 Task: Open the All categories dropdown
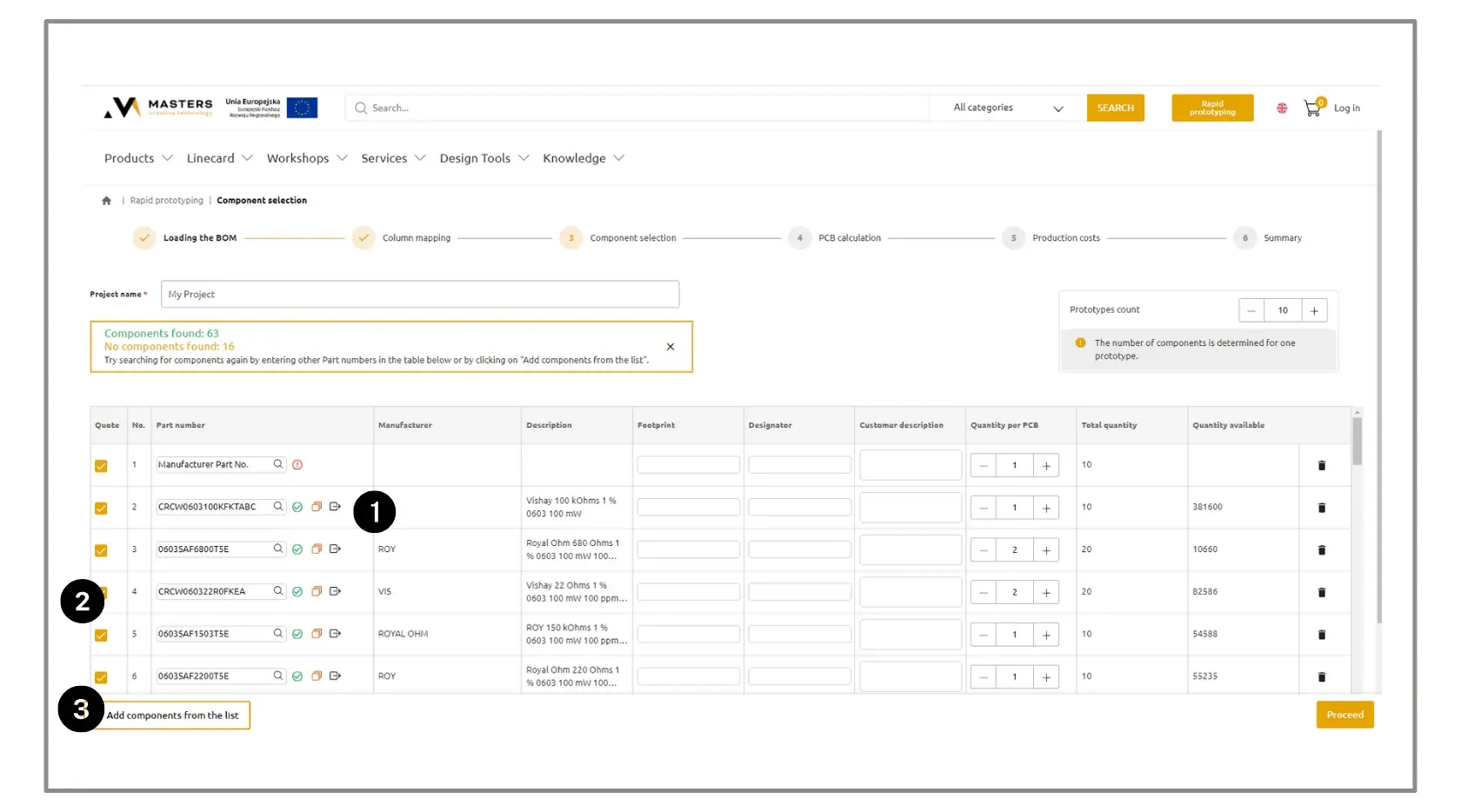click(x=1007, y=108)
